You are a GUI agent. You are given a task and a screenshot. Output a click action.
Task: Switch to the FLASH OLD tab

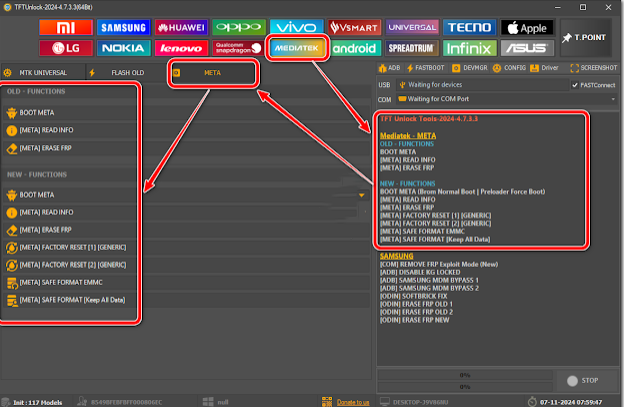[x=127, y=73]
